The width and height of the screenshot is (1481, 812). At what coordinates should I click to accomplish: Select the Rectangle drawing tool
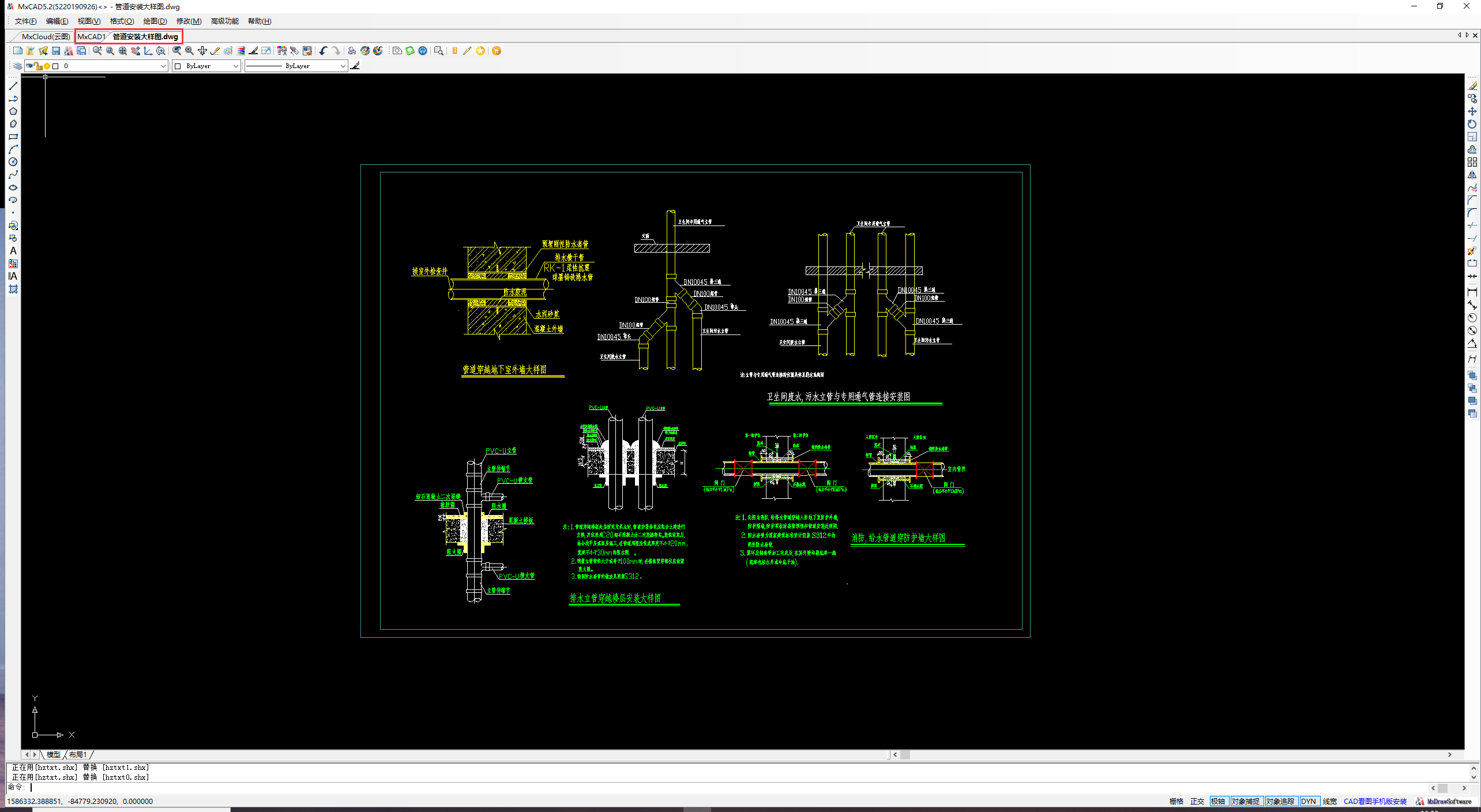point(13,137)
